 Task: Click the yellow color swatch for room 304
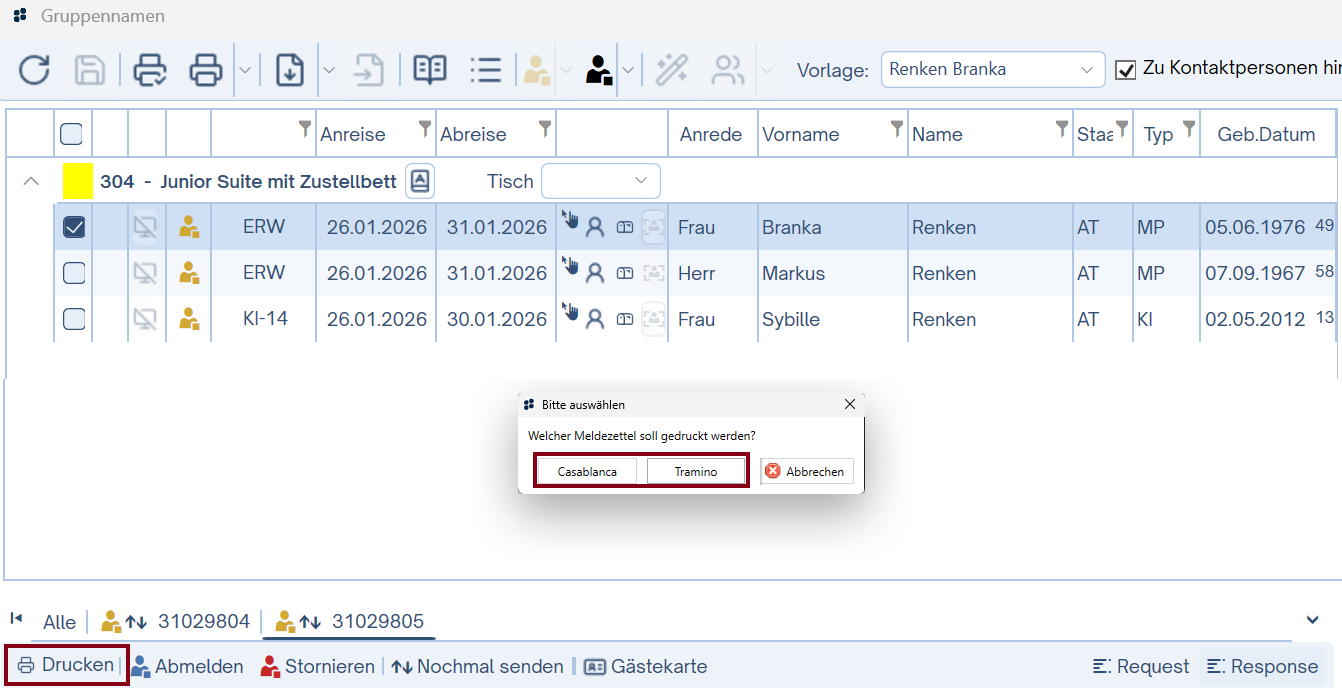(78, 181)
